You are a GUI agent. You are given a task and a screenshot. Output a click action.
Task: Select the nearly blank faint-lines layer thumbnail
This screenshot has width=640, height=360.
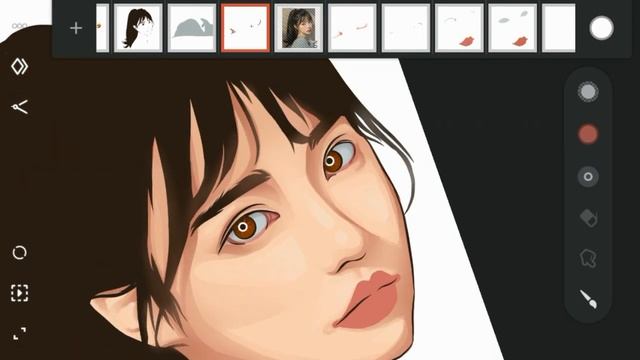click(x=406, y=28)
